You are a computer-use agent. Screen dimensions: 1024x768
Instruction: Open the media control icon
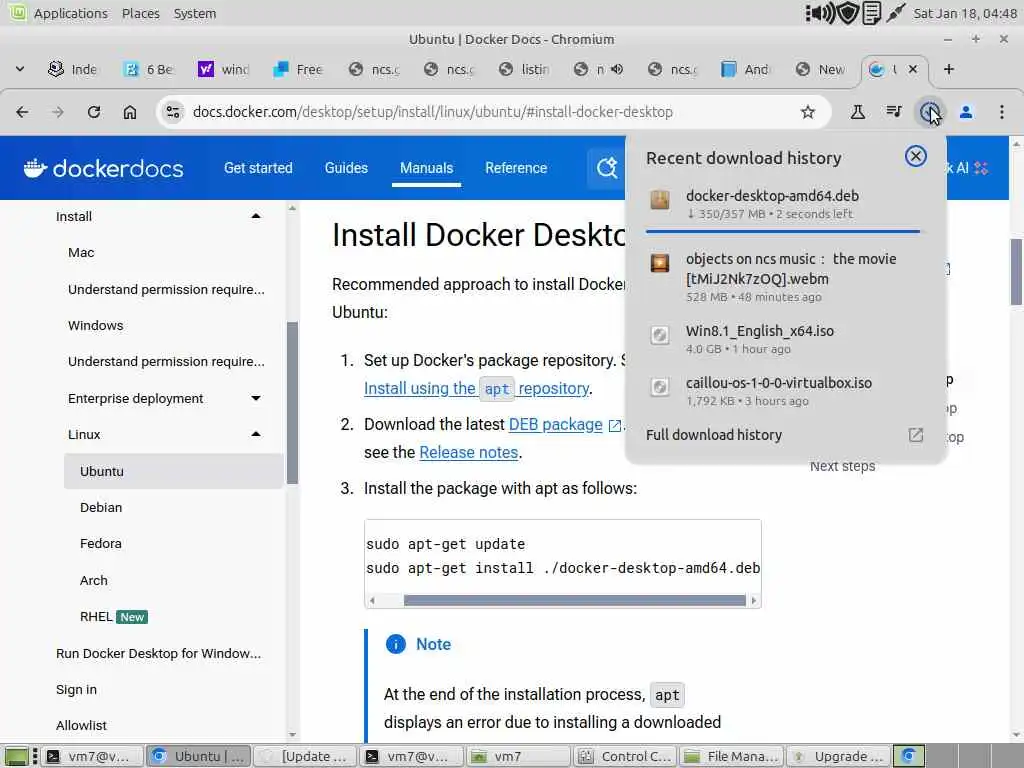point(894,112)
